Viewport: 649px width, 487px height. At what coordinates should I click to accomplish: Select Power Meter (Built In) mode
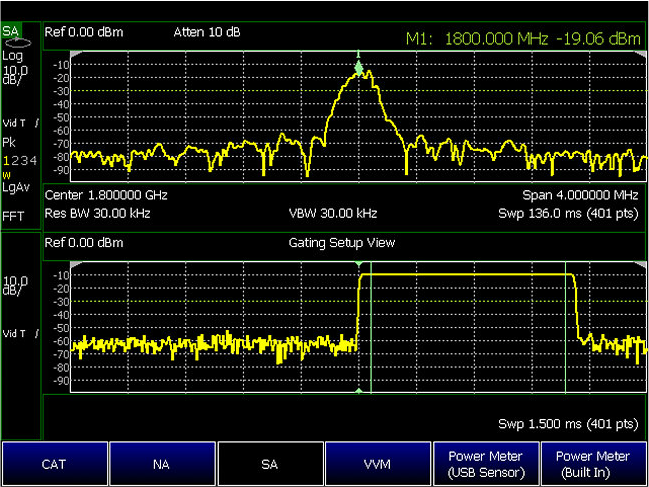point(594,464)
